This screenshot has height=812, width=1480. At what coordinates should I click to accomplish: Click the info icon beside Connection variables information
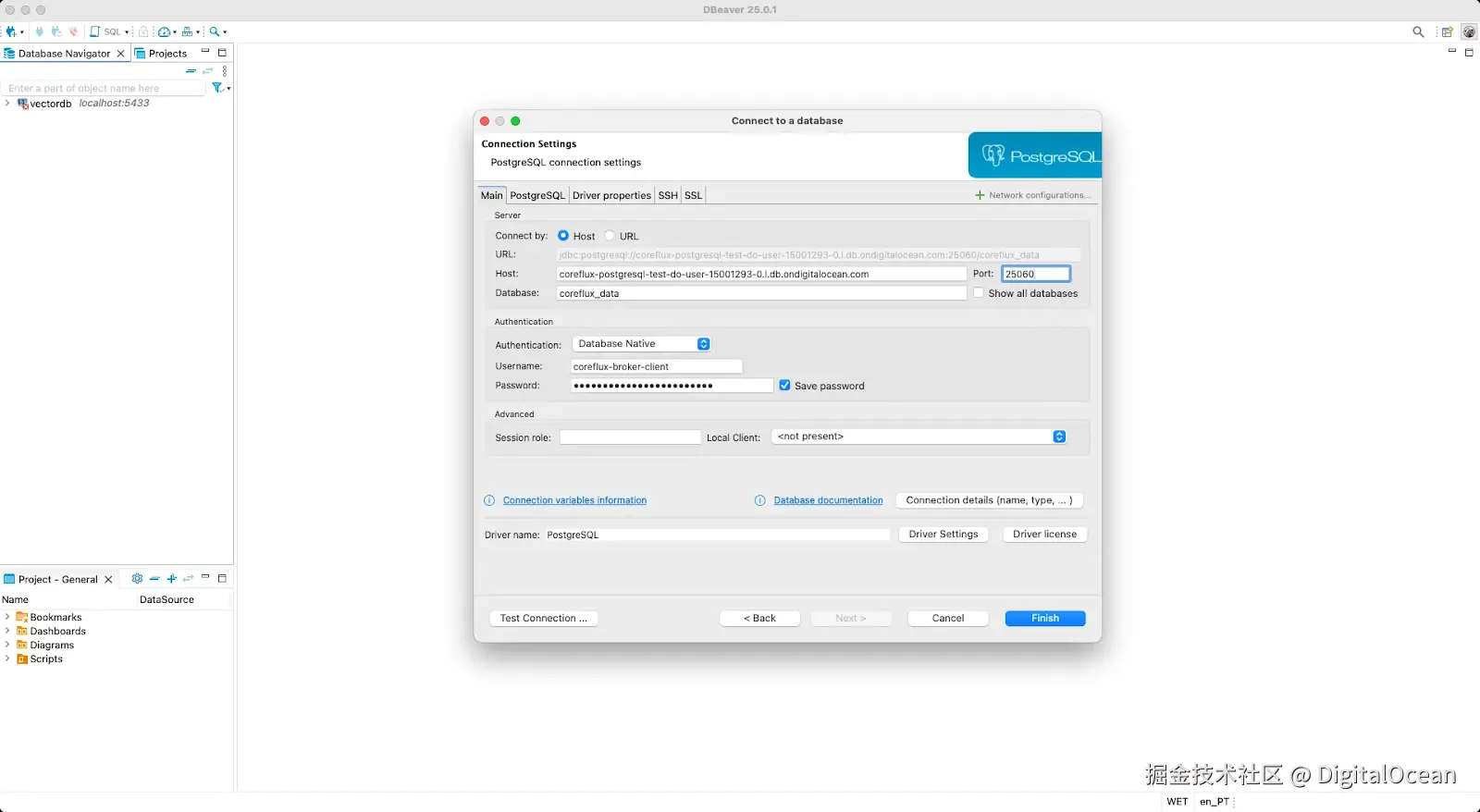pyautogui.click(x=489, y=500)
